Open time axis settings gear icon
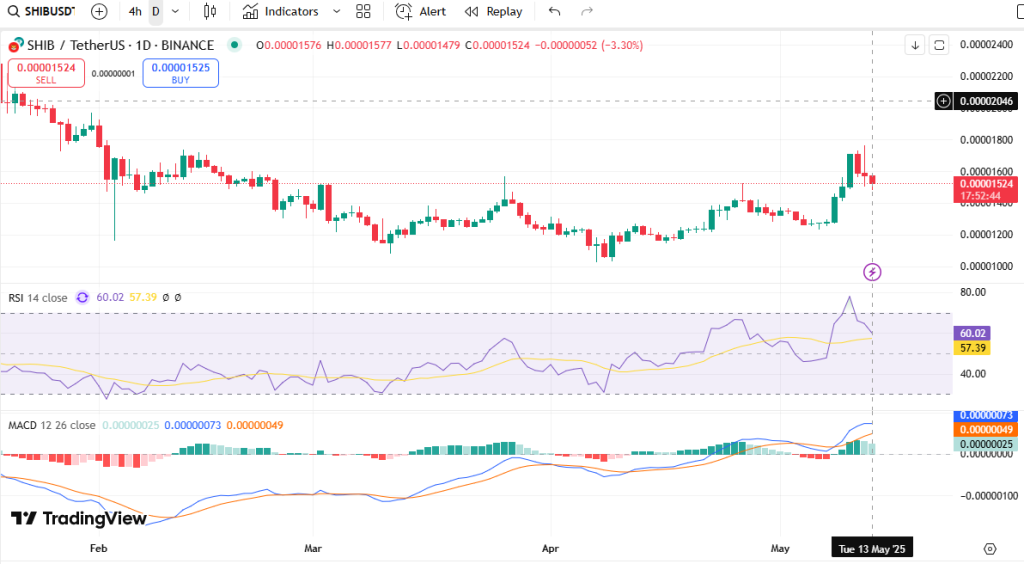The width and height of the screenshot is (1024, 564). point(990,549)
